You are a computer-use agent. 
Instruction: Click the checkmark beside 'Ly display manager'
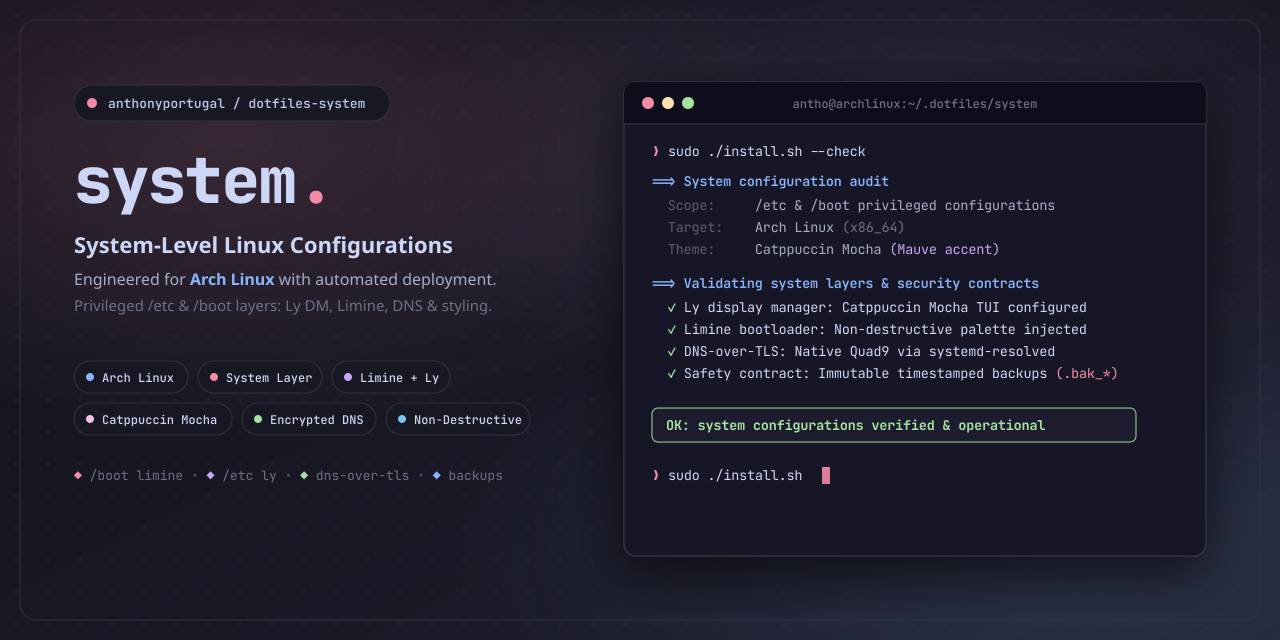point(672,308)
